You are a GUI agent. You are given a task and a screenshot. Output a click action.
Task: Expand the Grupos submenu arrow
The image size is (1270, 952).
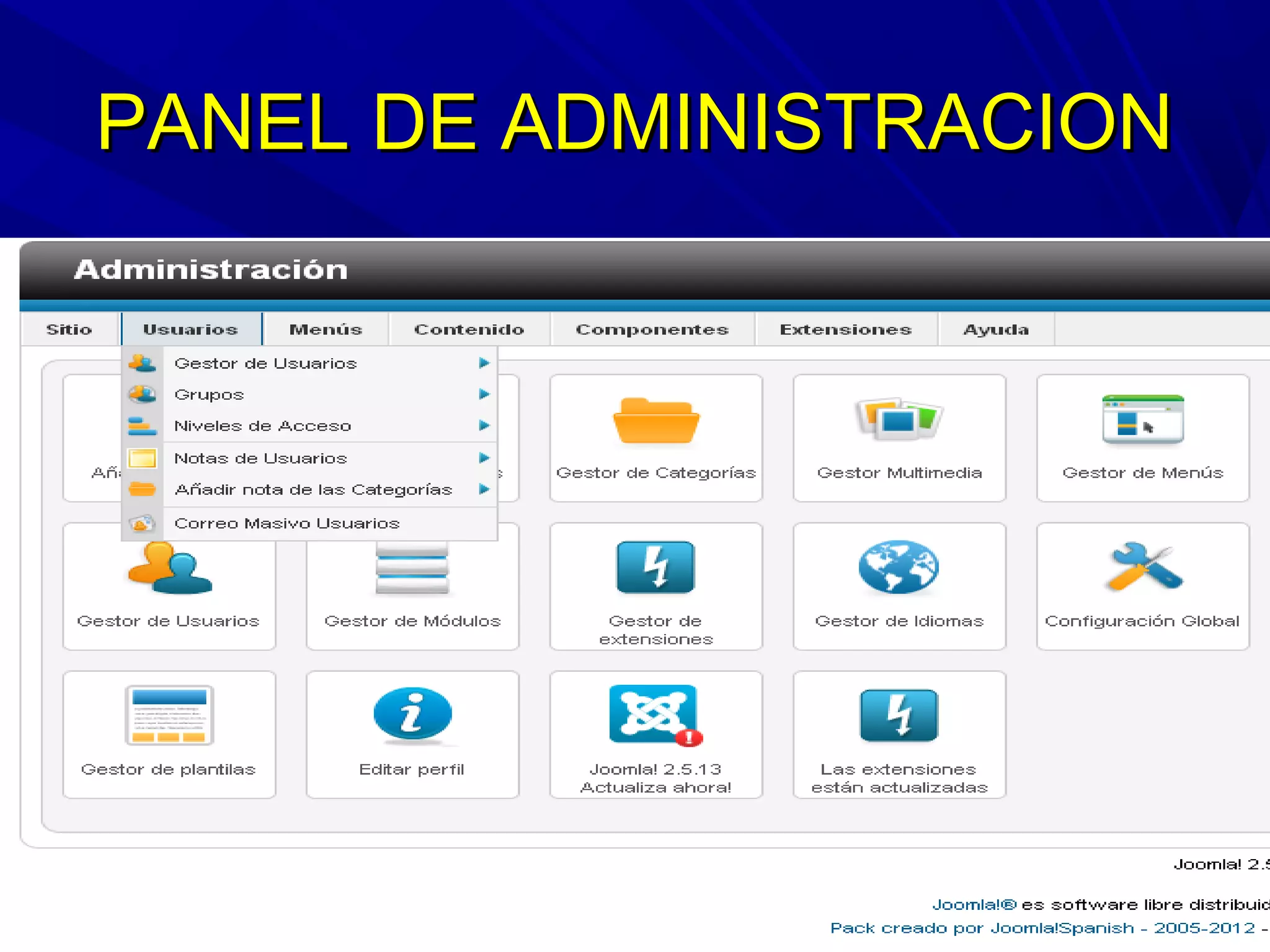[x=484, y=394]
